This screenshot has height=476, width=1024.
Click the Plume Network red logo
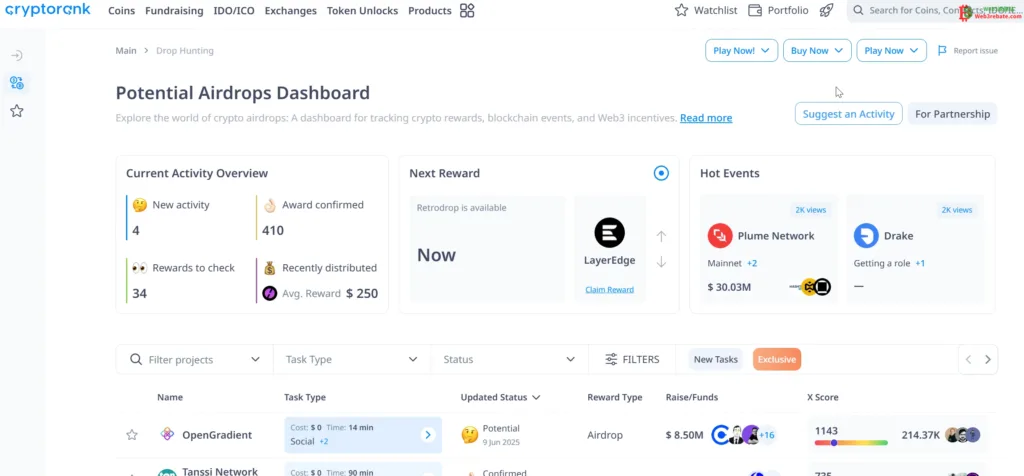720,236
